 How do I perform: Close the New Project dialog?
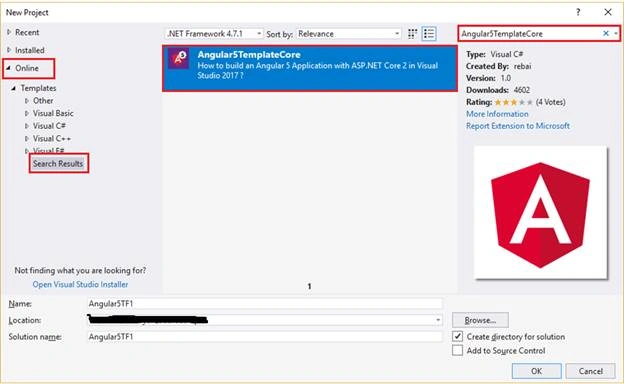tap(608, 12)
